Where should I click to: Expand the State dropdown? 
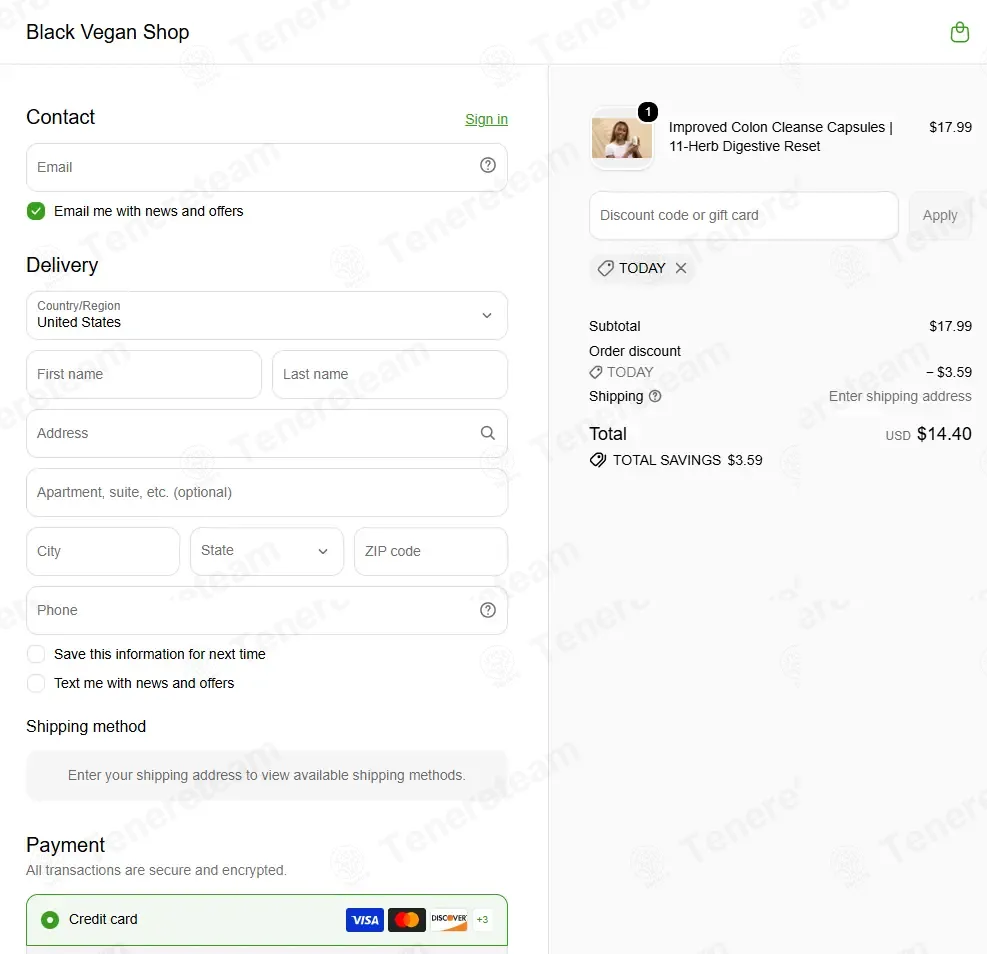[x=267, y=551]
